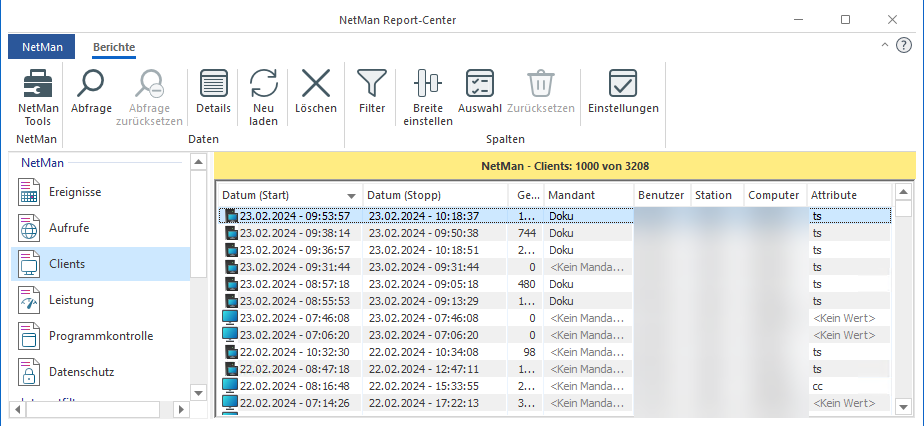This screenshot has height=426, width=924.
Task: Click sidebar scroll up arrow
Action: (199, 161)
